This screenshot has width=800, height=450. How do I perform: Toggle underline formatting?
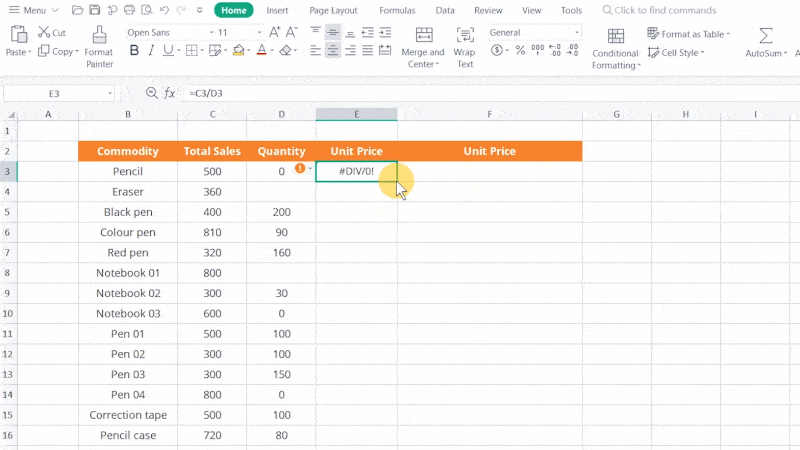tap(167, 51)
